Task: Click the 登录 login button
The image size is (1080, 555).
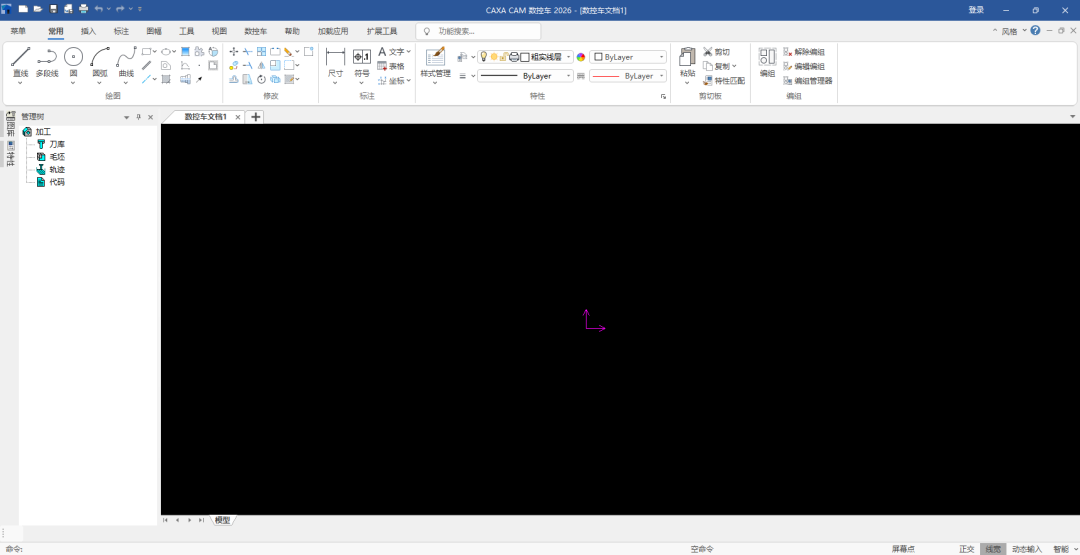Action: click(976, 10)
